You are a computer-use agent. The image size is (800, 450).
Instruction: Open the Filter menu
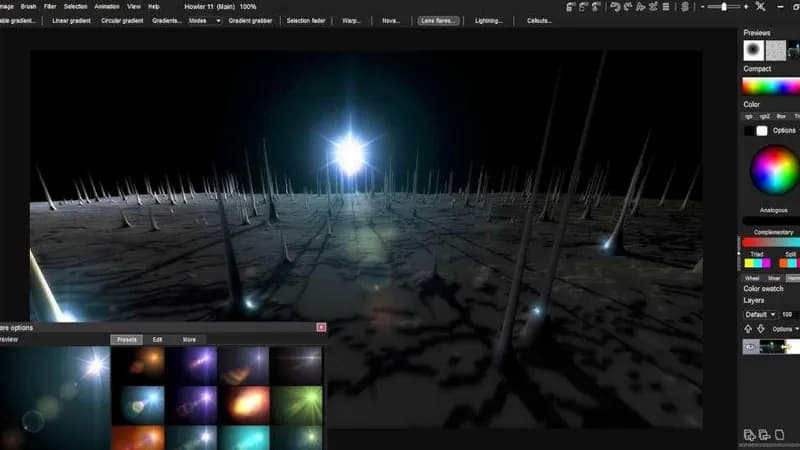(49, 7)
